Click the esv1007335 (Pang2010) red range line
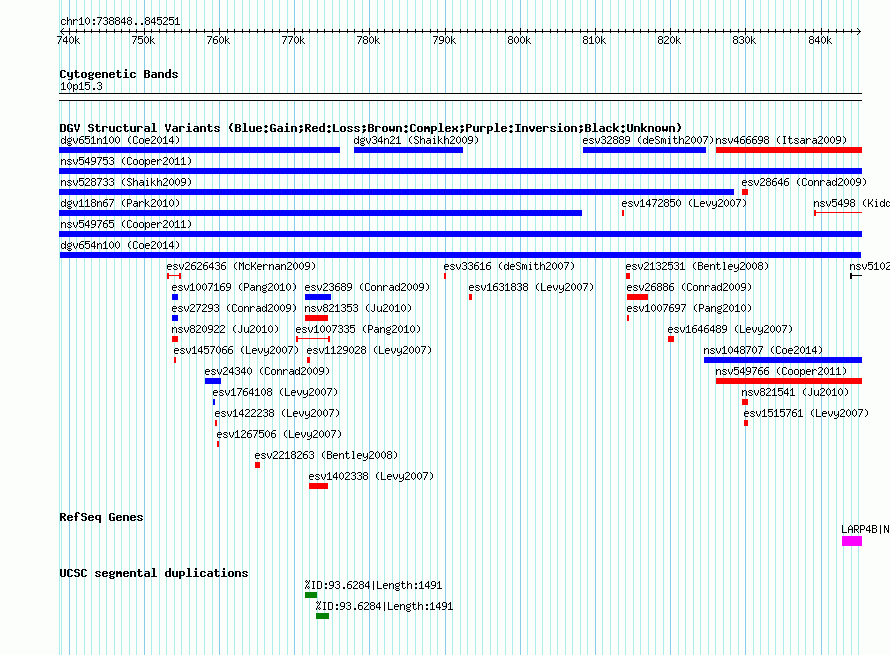Viewport: 890px width, 655px height. pyautogui.click(x=313, y=339)
